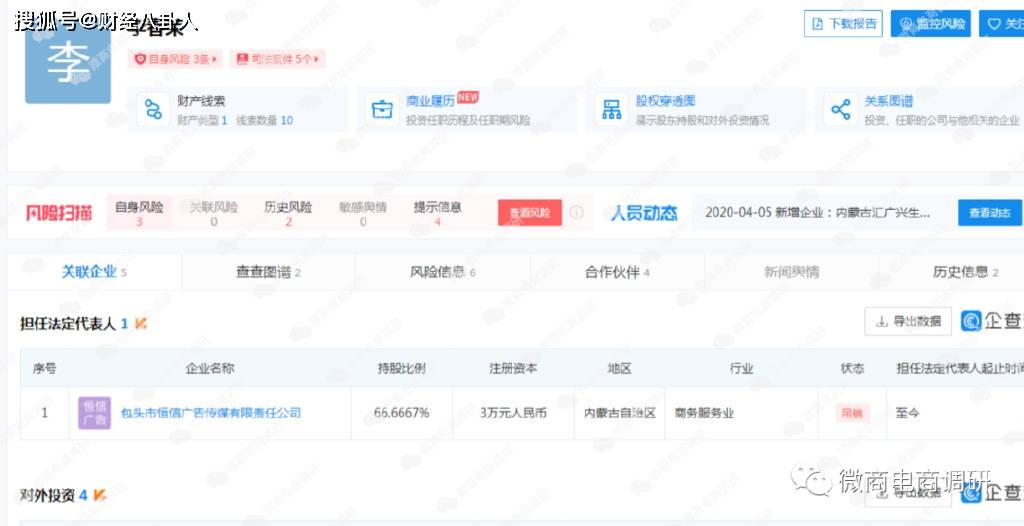The image size is (1024, 526).
Task: Click the blue 查看动态 button
Action: 989,213
